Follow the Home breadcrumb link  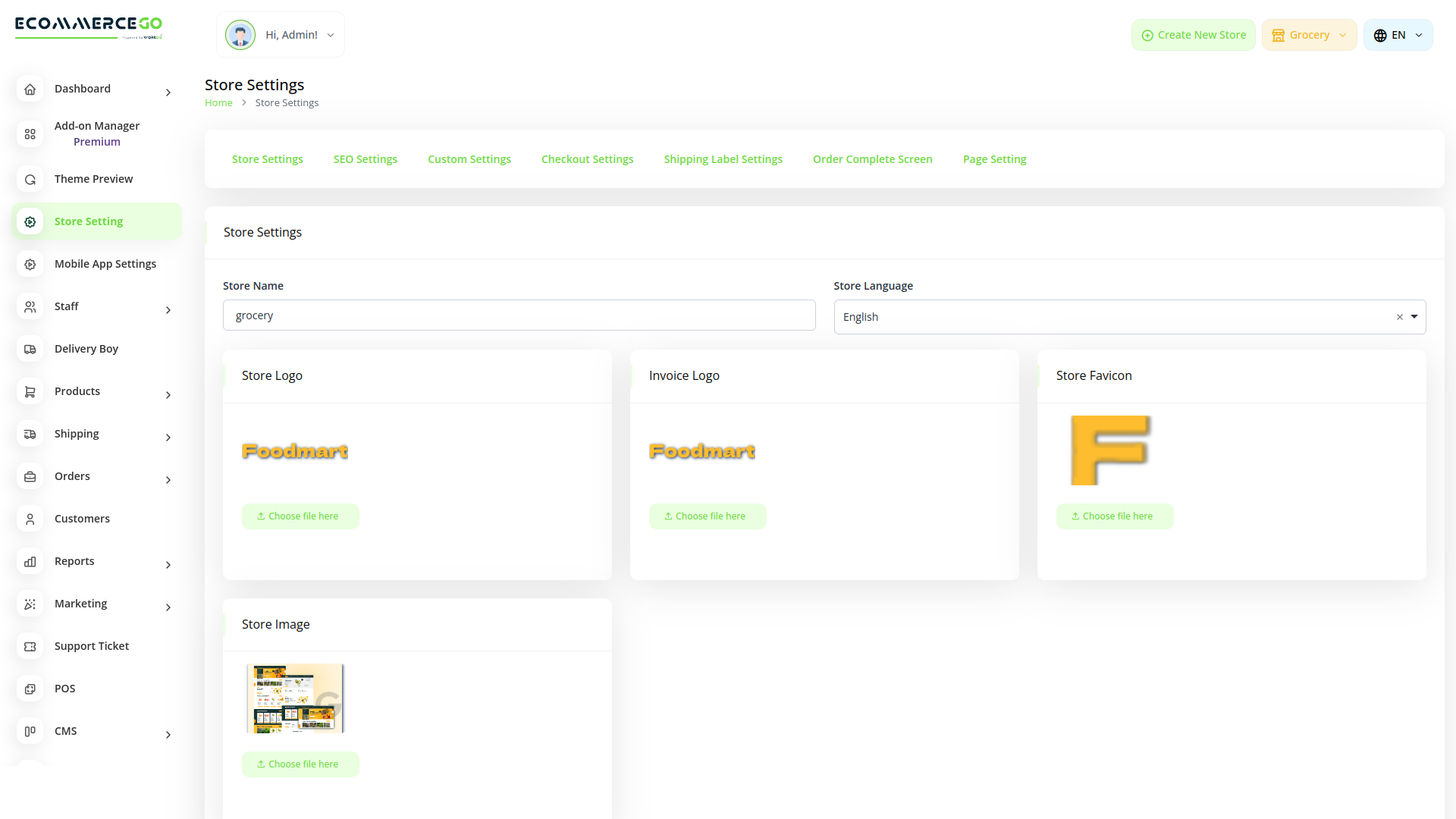(x=218, y=102)
